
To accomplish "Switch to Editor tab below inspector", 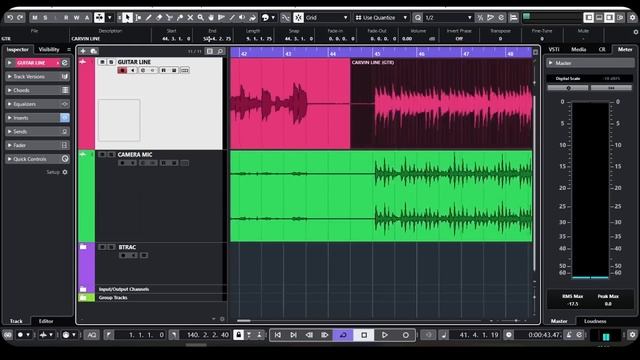I will pyautogui.click(x=46, y=321).
